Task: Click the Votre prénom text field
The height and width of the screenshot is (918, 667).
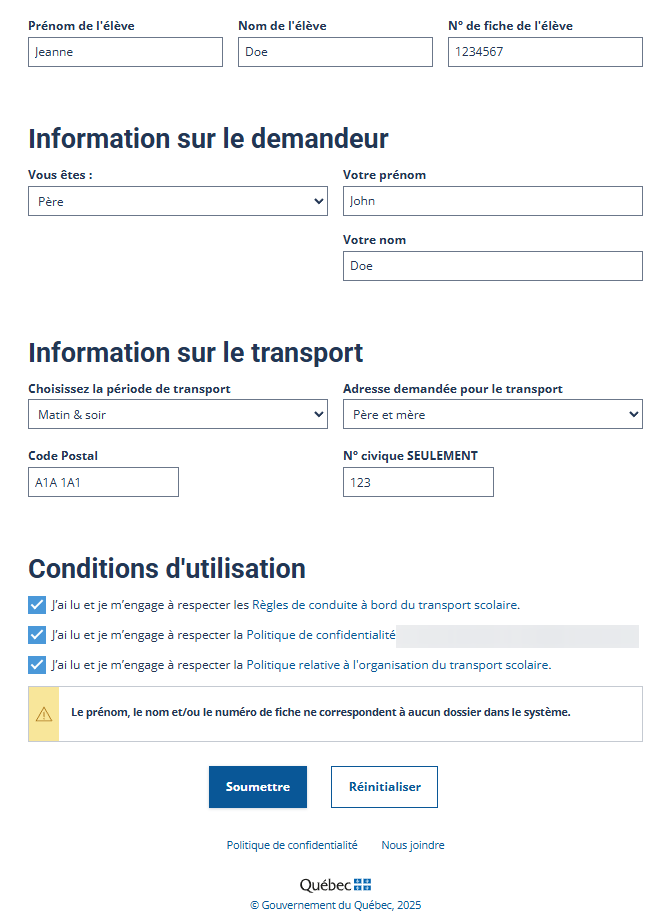Action: [x=493, y=201]
